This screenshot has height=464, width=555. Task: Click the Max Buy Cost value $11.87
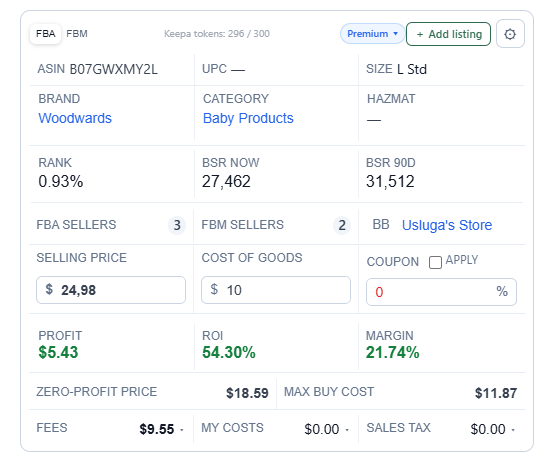point(496,393)
